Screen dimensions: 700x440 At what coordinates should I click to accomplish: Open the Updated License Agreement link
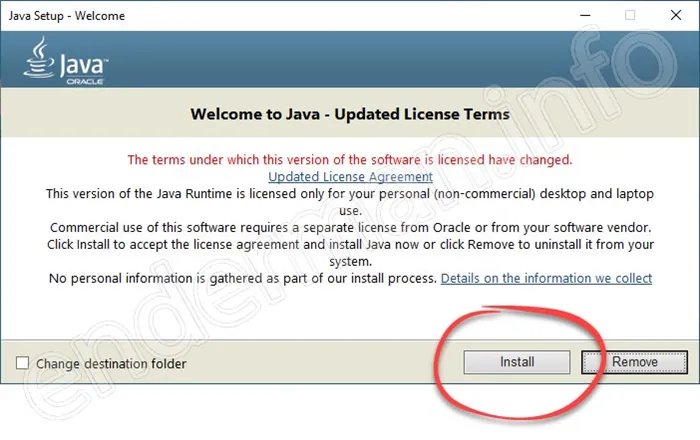(x=350, y=177)
